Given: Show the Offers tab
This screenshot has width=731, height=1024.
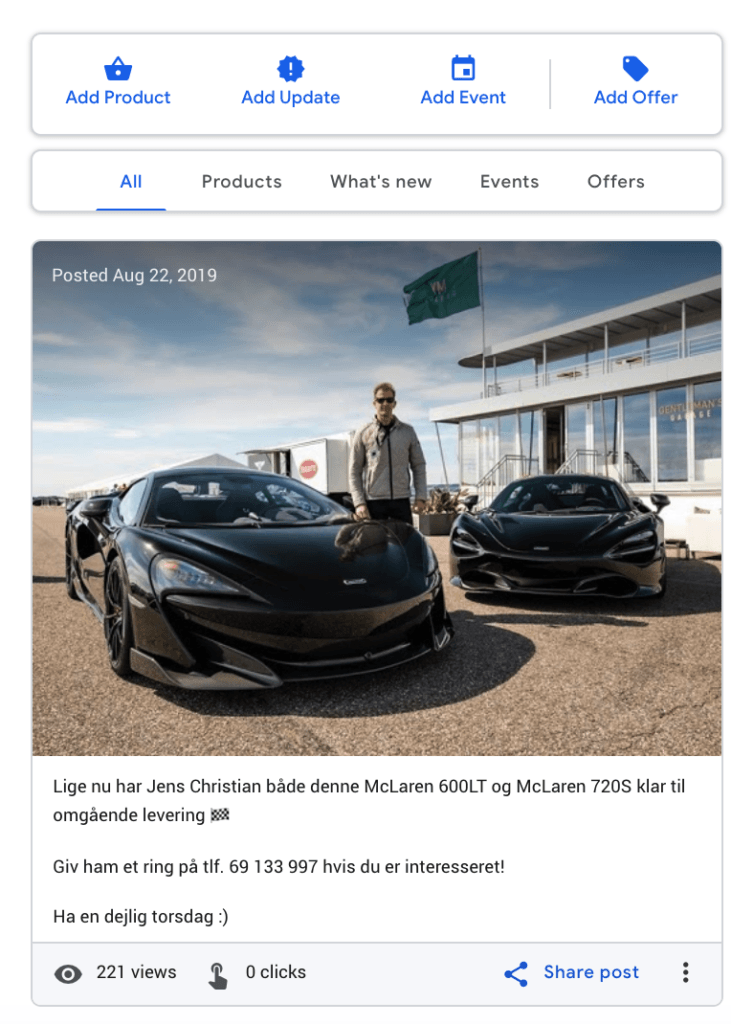Looking at the screenshot, I should click(x=616, y=182).
